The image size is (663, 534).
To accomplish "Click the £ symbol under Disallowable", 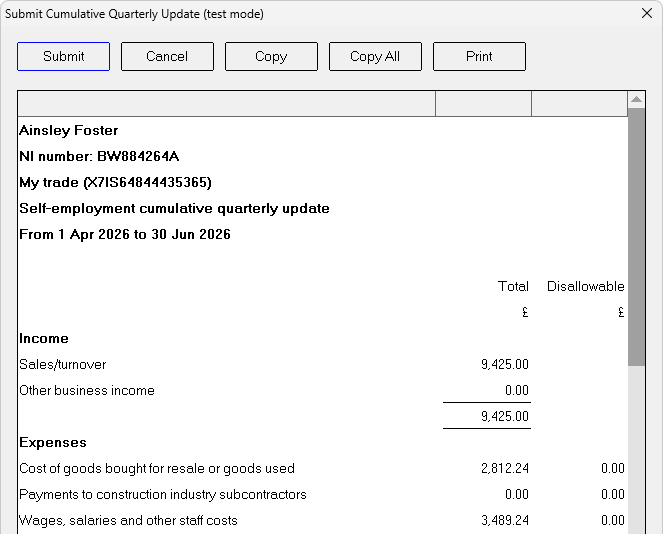I will point(621,312).
